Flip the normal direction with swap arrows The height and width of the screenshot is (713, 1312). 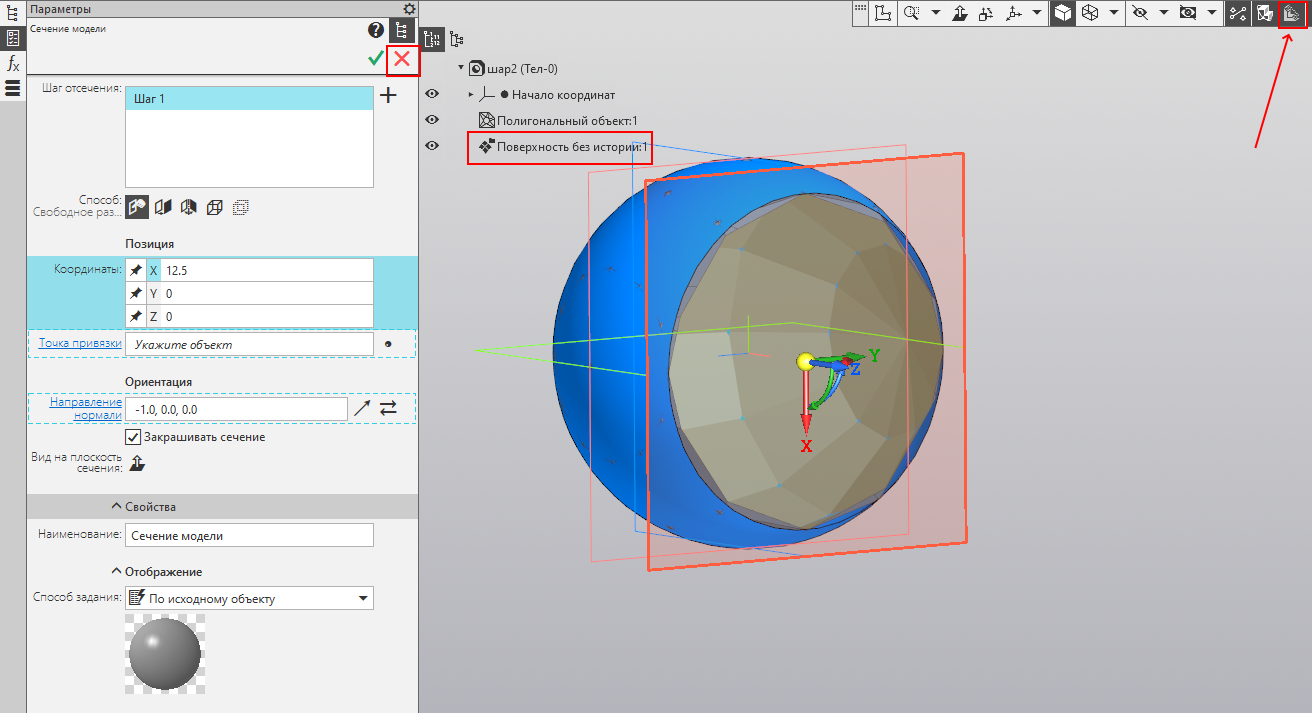388,408
